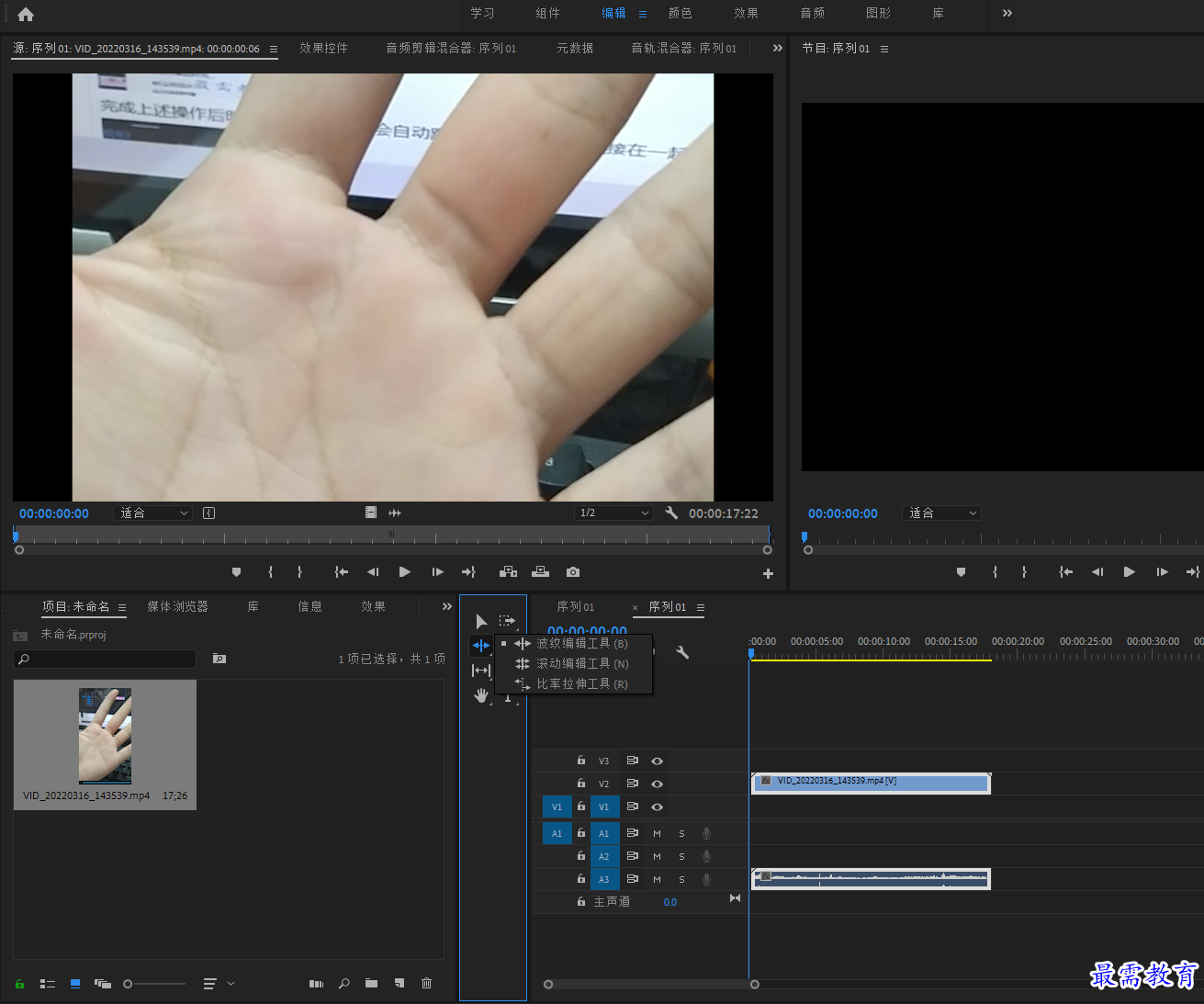Open Source monitor zoom level dropdown
Screen dimensions: 1204x1004
(153, 513)
